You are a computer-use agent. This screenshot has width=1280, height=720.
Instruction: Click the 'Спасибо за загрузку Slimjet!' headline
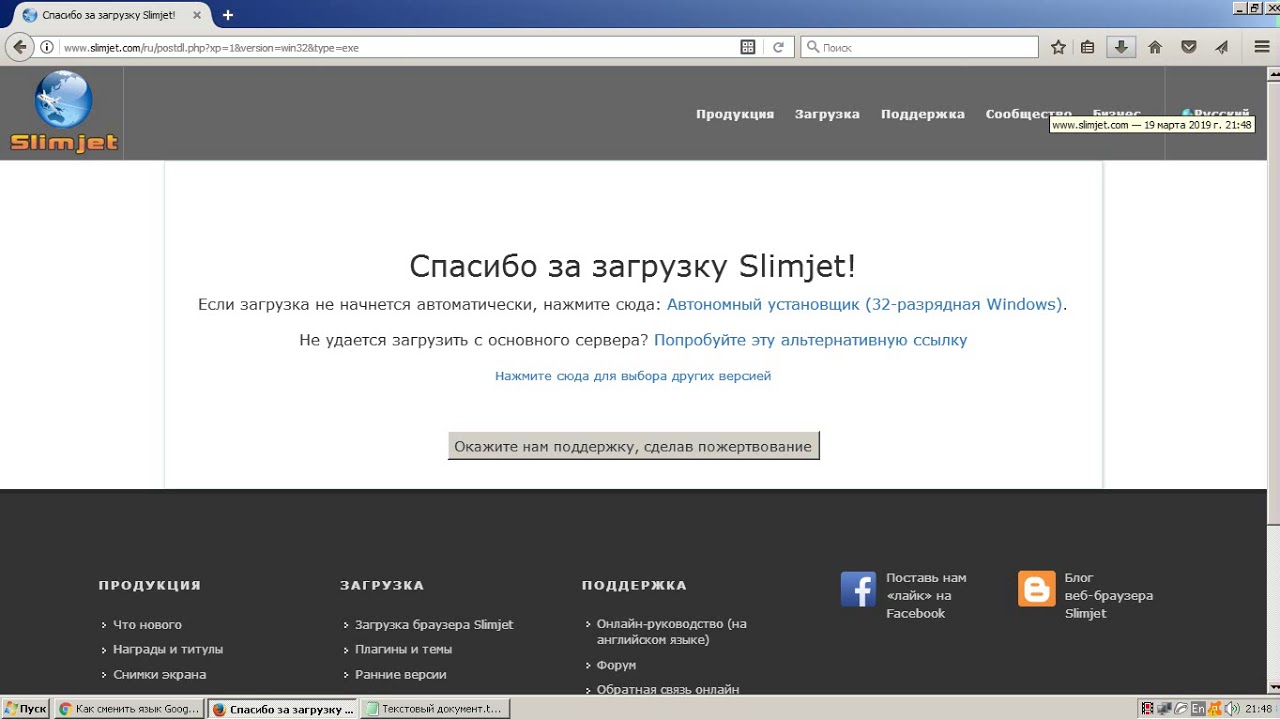pyautogui.click(x=633, y=266)
